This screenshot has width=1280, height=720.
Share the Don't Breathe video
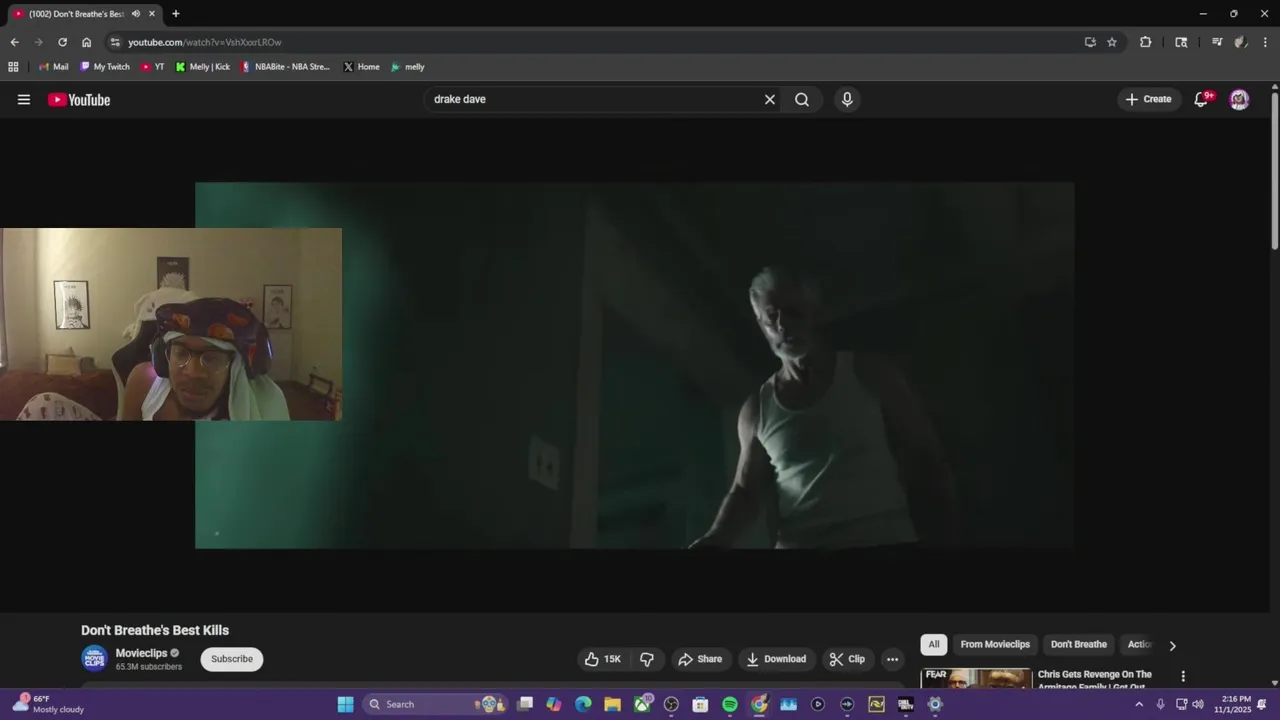pyautogui.click(x=700, y=659)
